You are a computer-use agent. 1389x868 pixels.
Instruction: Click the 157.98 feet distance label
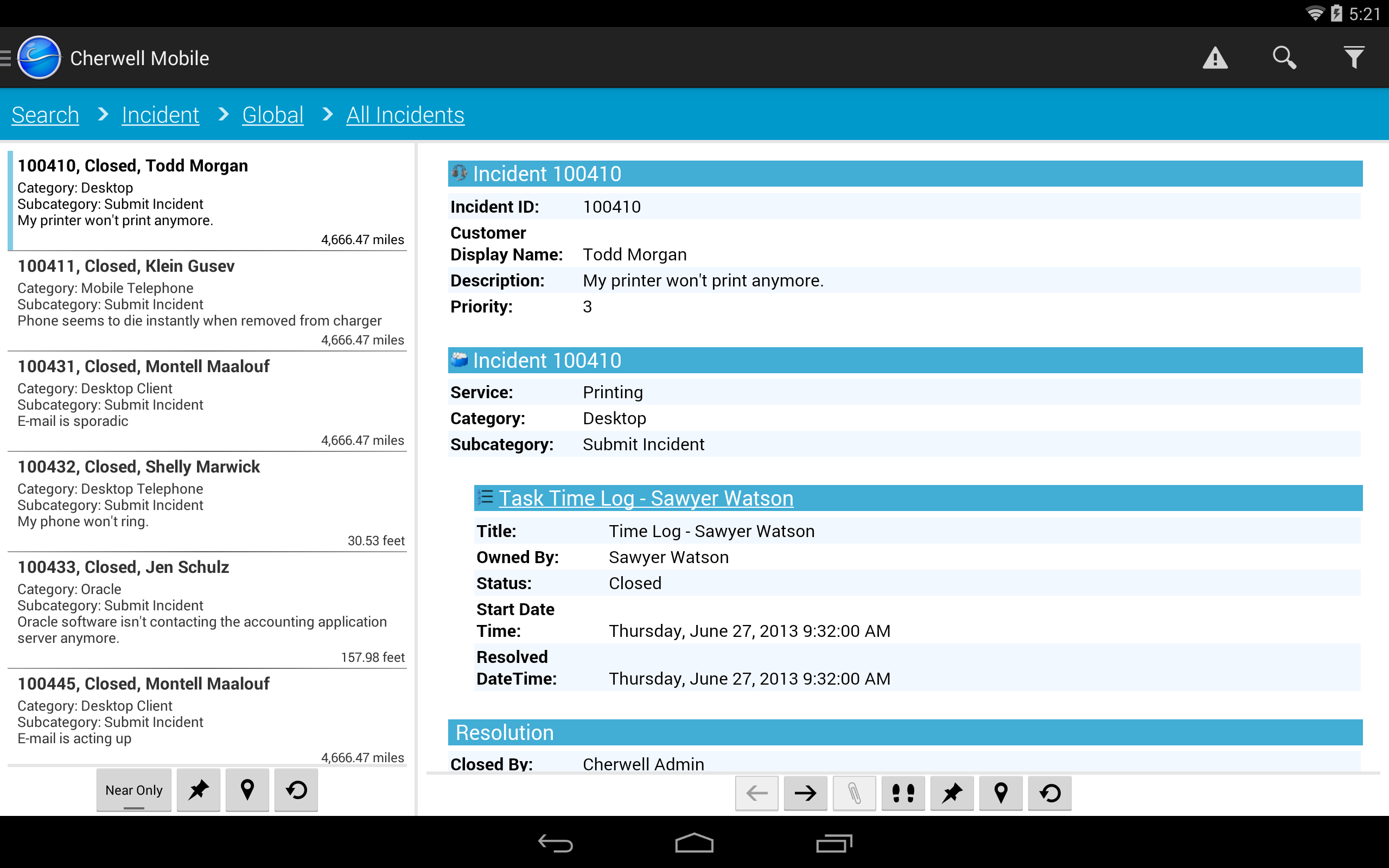pyautogui.click(x=373, y=658)
